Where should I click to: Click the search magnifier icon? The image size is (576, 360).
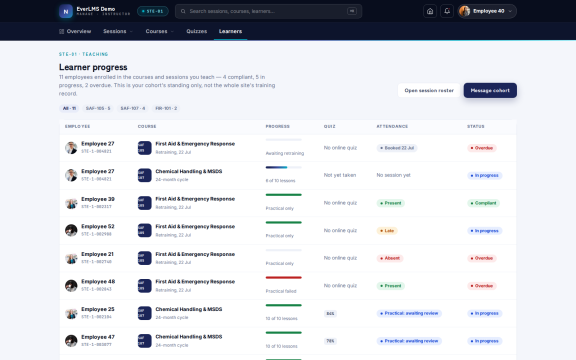click(x=183, y=11)
